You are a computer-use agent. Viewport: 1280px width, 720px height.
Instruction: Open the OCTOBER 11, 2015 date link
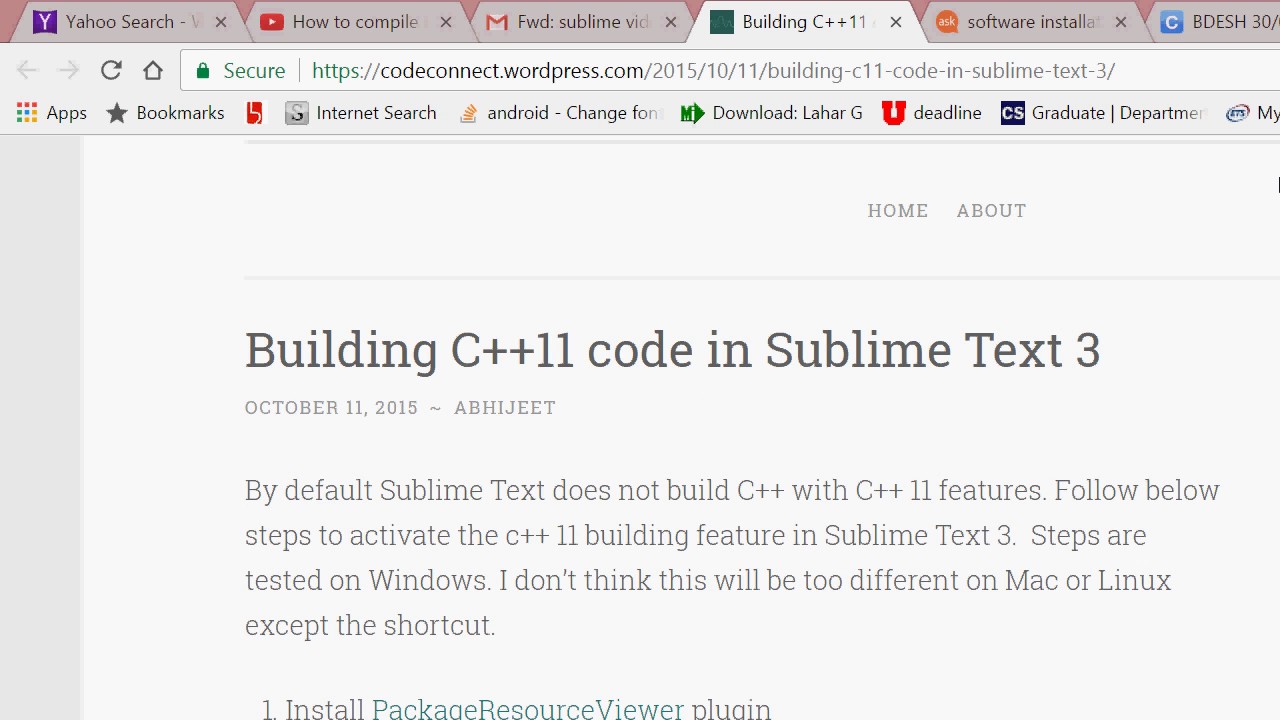pos(331,408)
